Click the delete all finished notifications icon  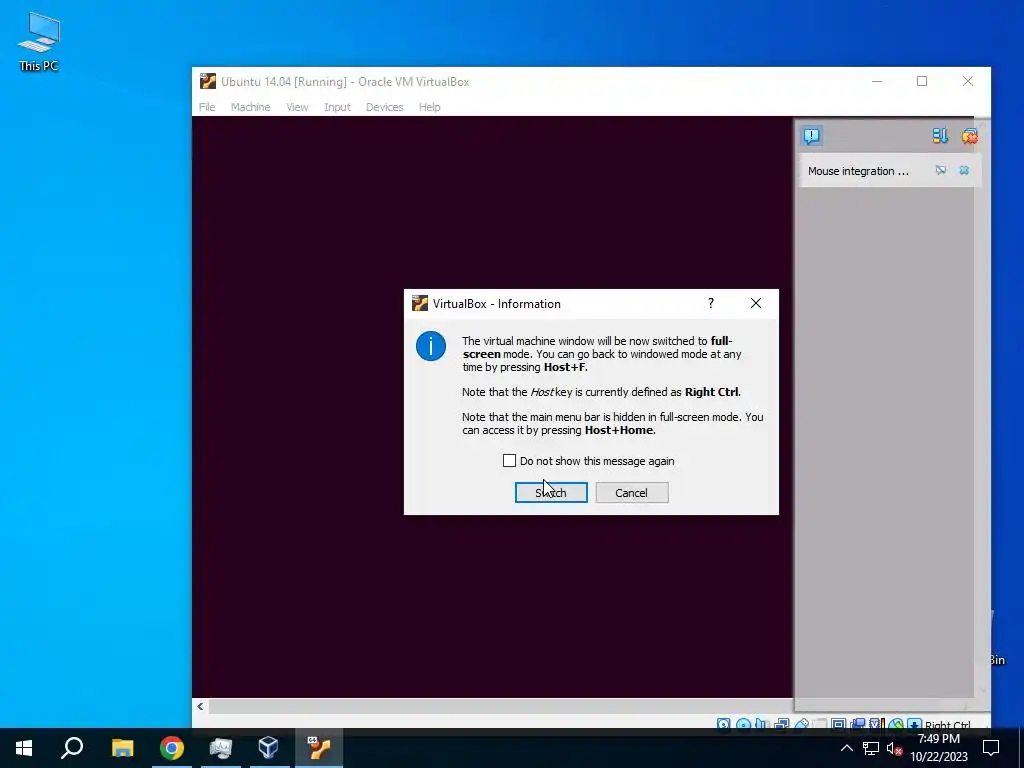(x=970, y=136)
